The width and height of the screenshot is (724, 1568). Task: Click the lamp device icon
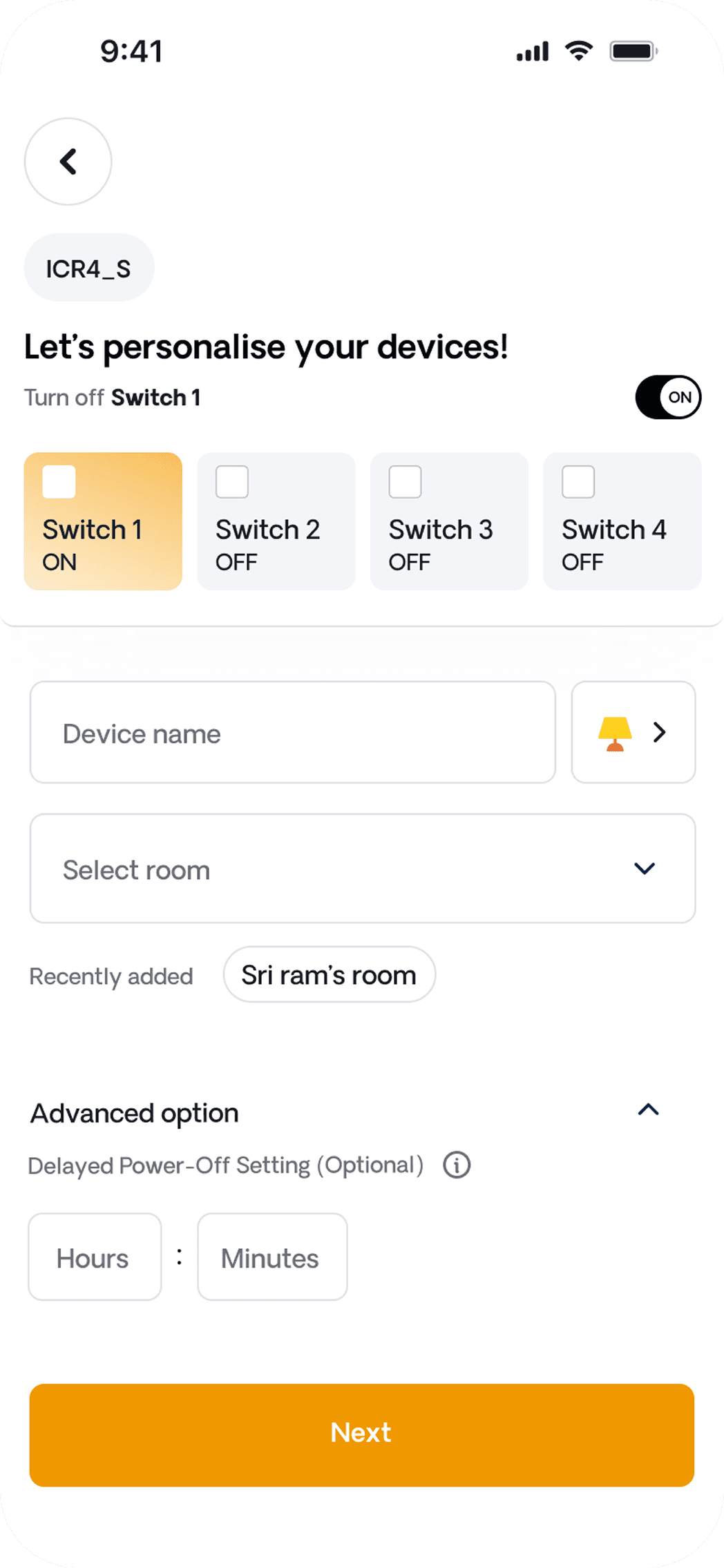point(614,733)
